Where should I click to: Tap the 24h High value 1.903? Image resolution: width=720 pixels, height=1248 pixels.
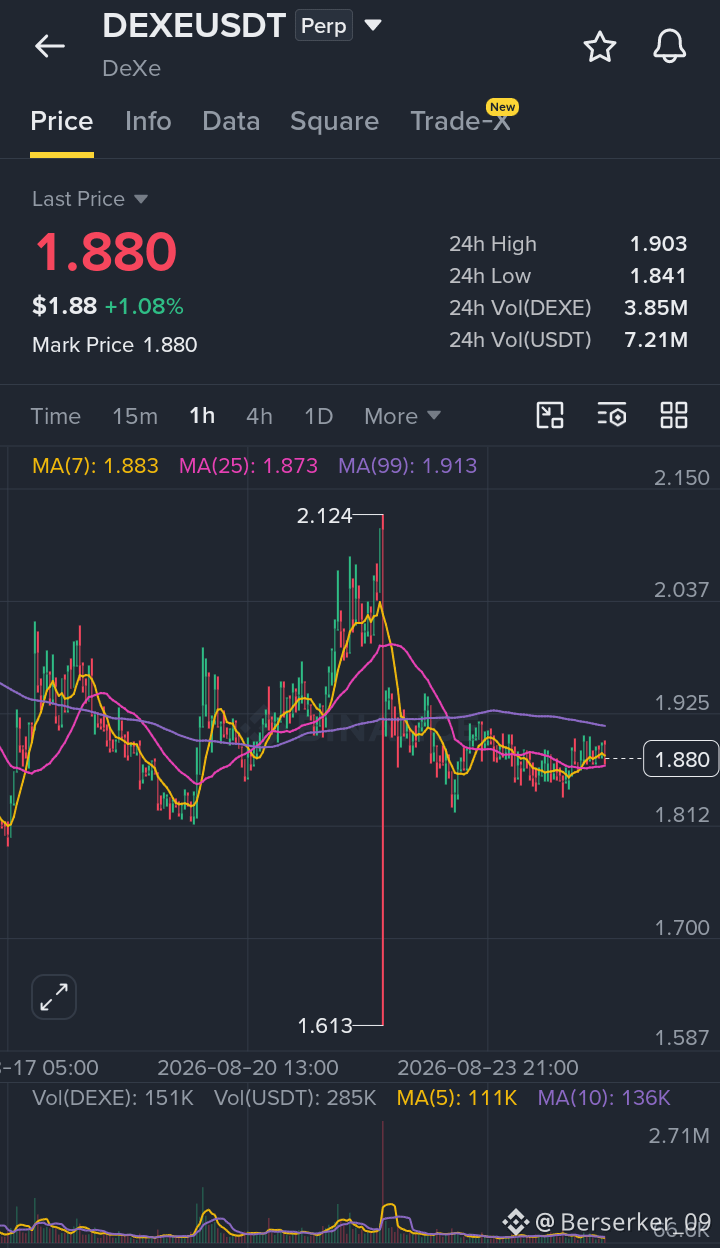pos(658,244)
